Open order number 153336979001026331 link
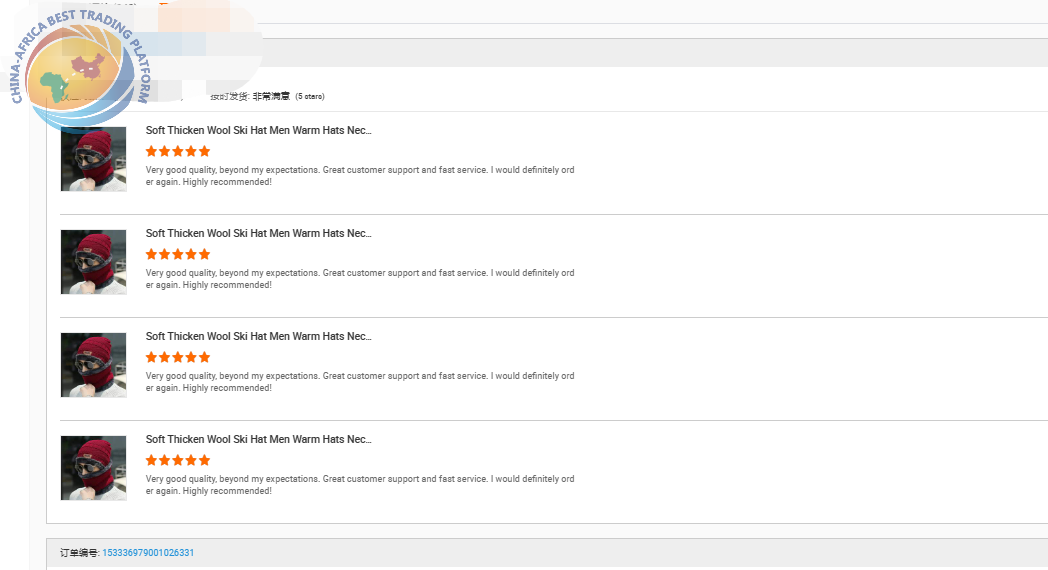Image resolution: width=1048 pixels, height=570 pixels. tap(148, 553)
